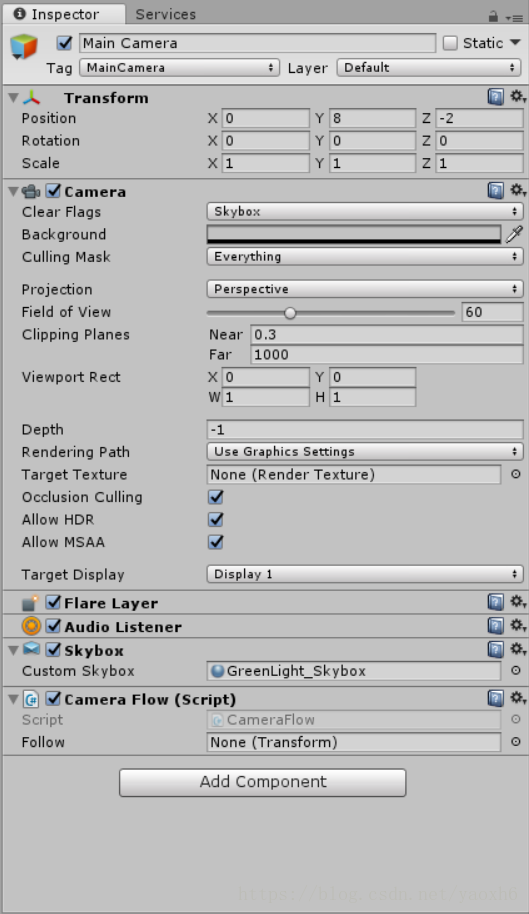Open Transform component gear settings
The width and height of the screenshot is (529, 914).
point(517,96)
